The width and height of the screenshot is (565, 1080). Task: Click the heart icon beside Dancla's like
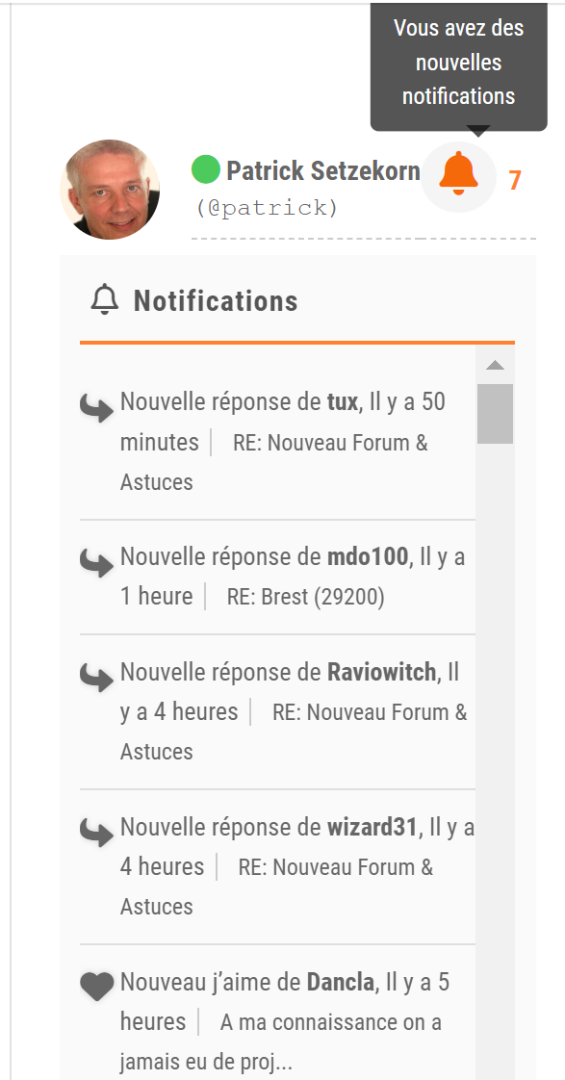96,986
